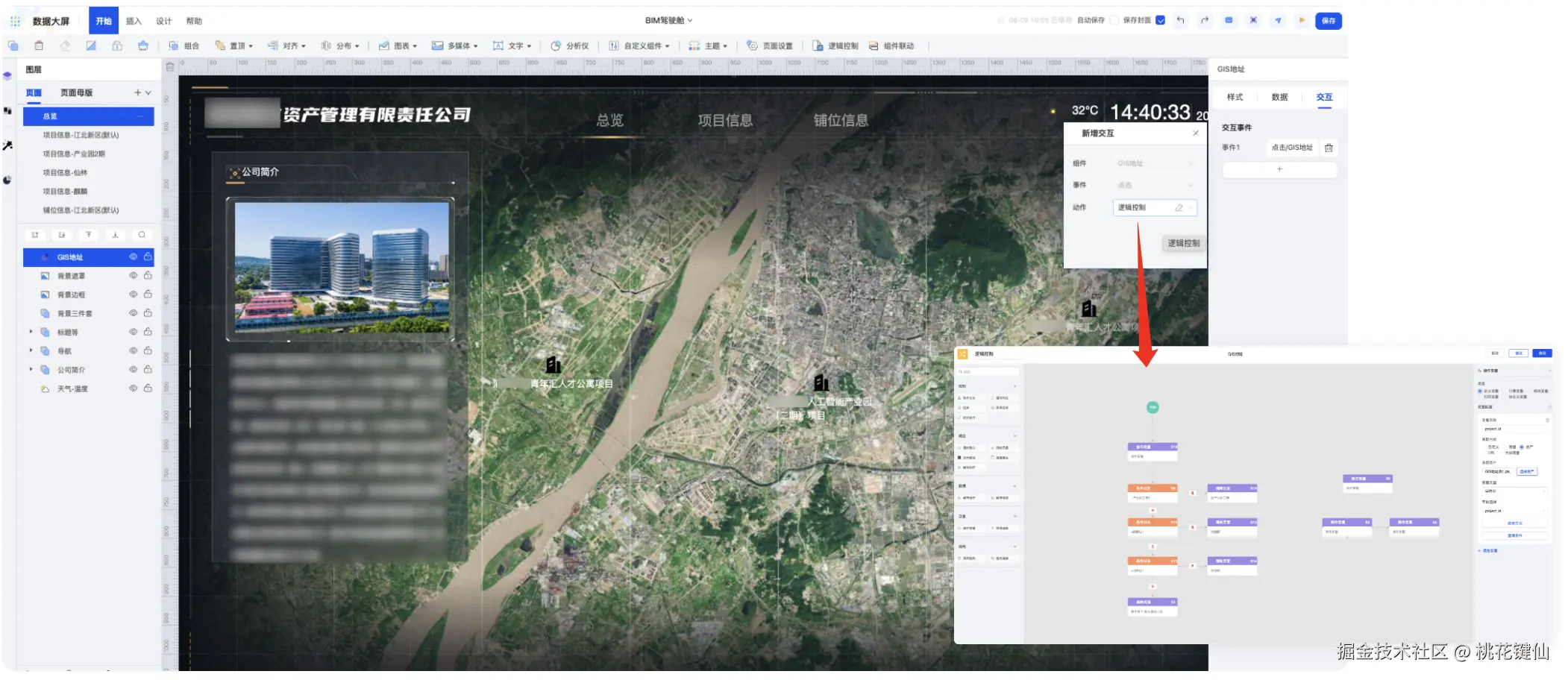Open the 图表 chart dropdown
Viewport: 1568px width, 680px height.
click(x=398, y=45)
